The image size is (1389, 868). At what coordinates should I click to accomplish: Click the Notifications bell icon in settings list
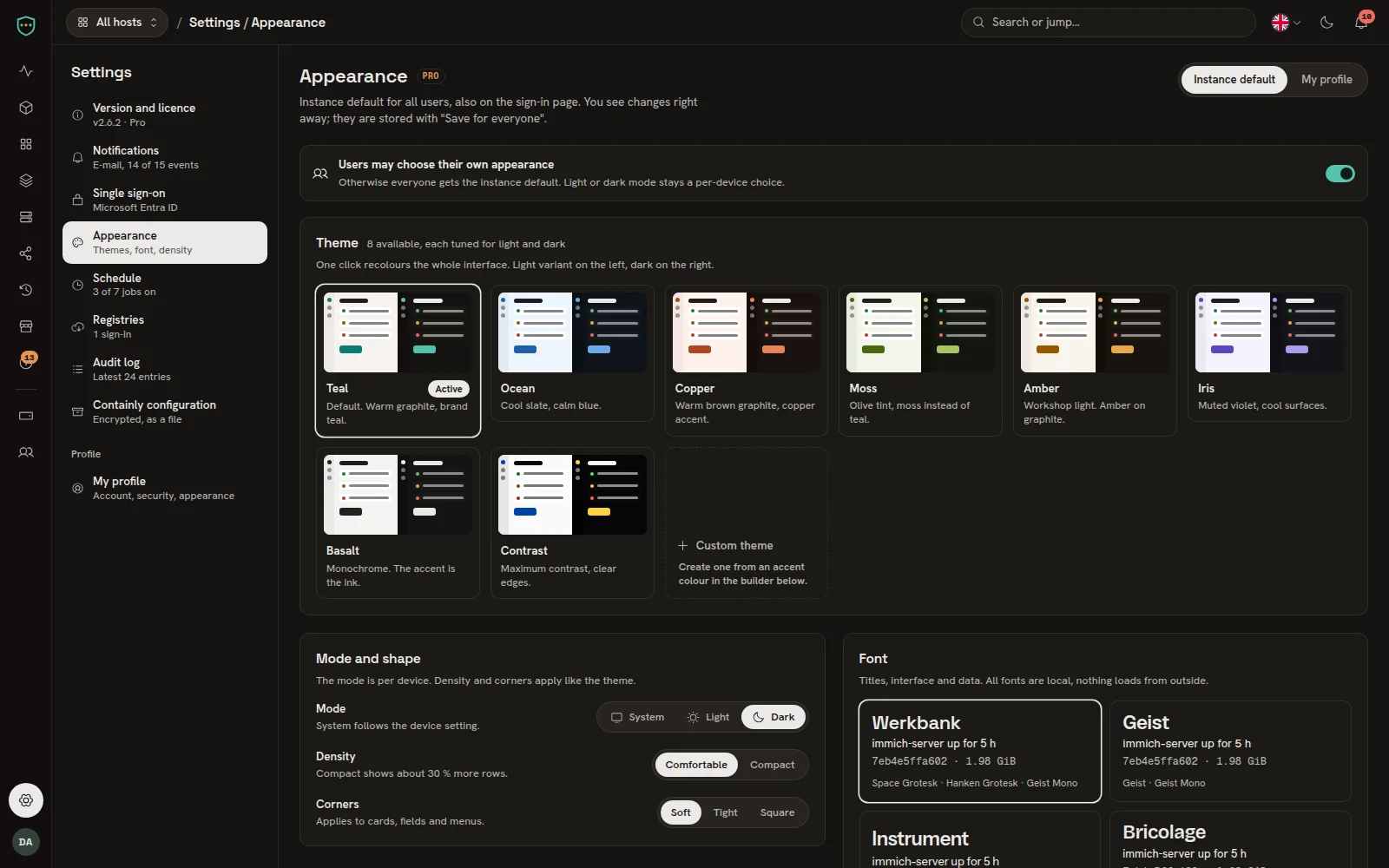click(77, 157)
